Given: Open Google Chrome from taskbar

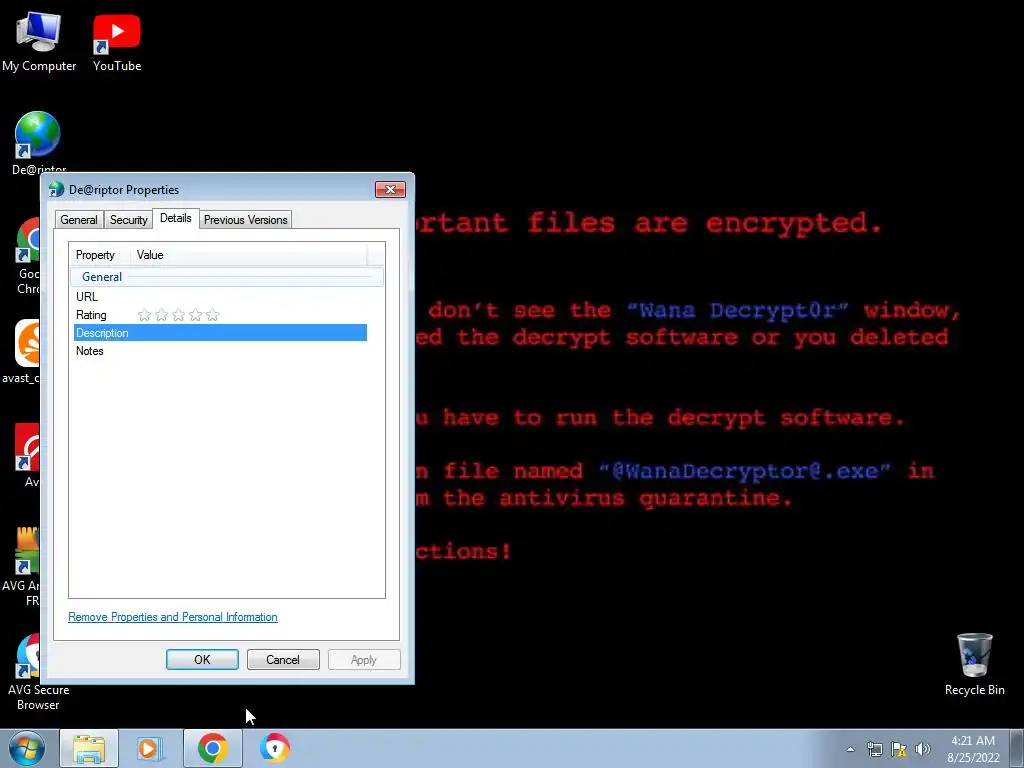Looking at the screenshot, I should (212, 748).
